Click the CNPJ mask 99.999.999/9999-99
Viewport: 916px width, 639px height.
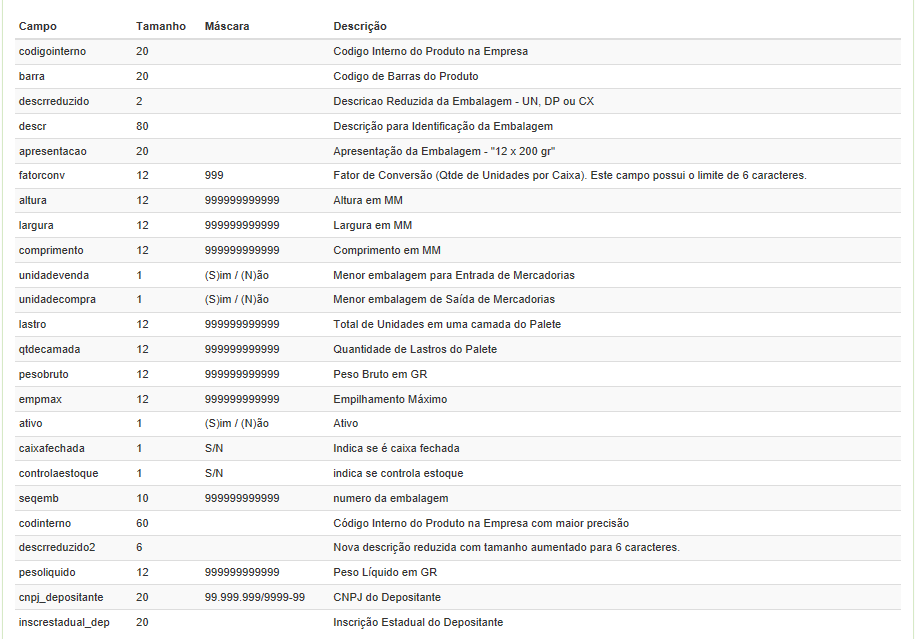(x=255, y=597)
